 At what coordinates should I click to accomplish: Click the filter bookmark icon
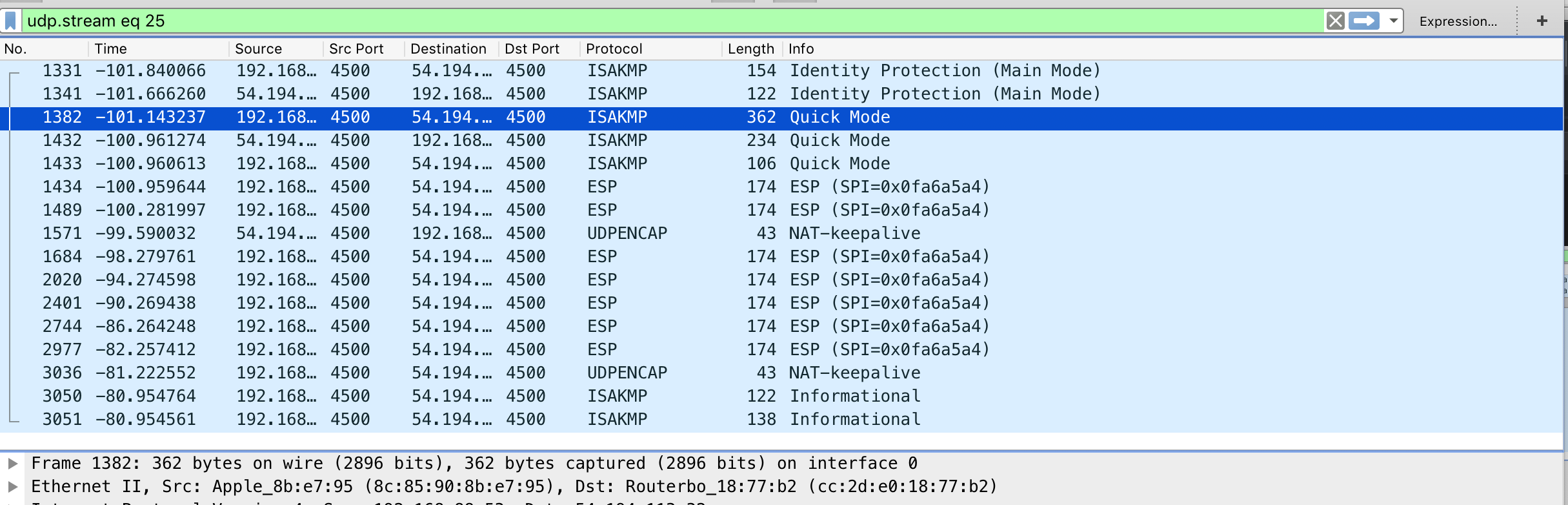[10, 21]
